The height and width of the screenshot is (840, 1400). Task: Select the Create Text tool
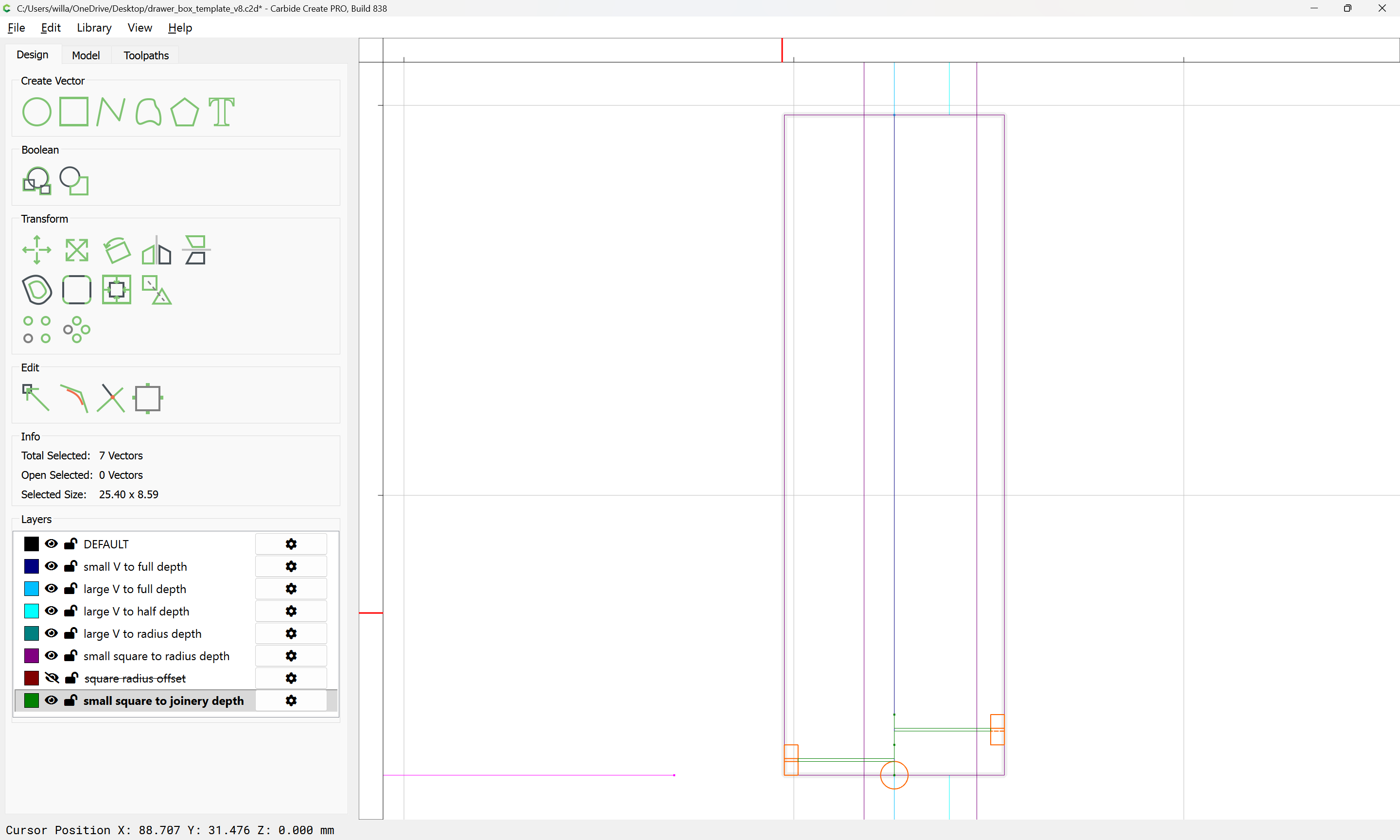[x=221, y=111]
